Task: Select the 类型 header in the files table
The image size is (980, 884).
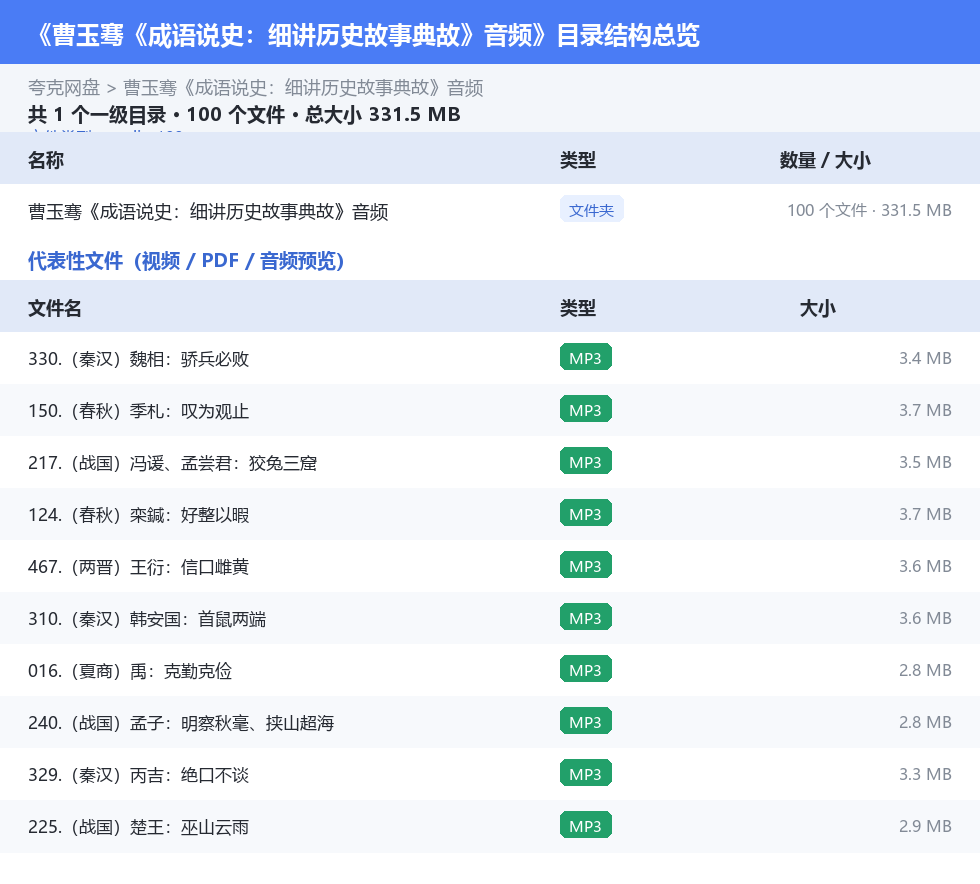Action: 578,308
